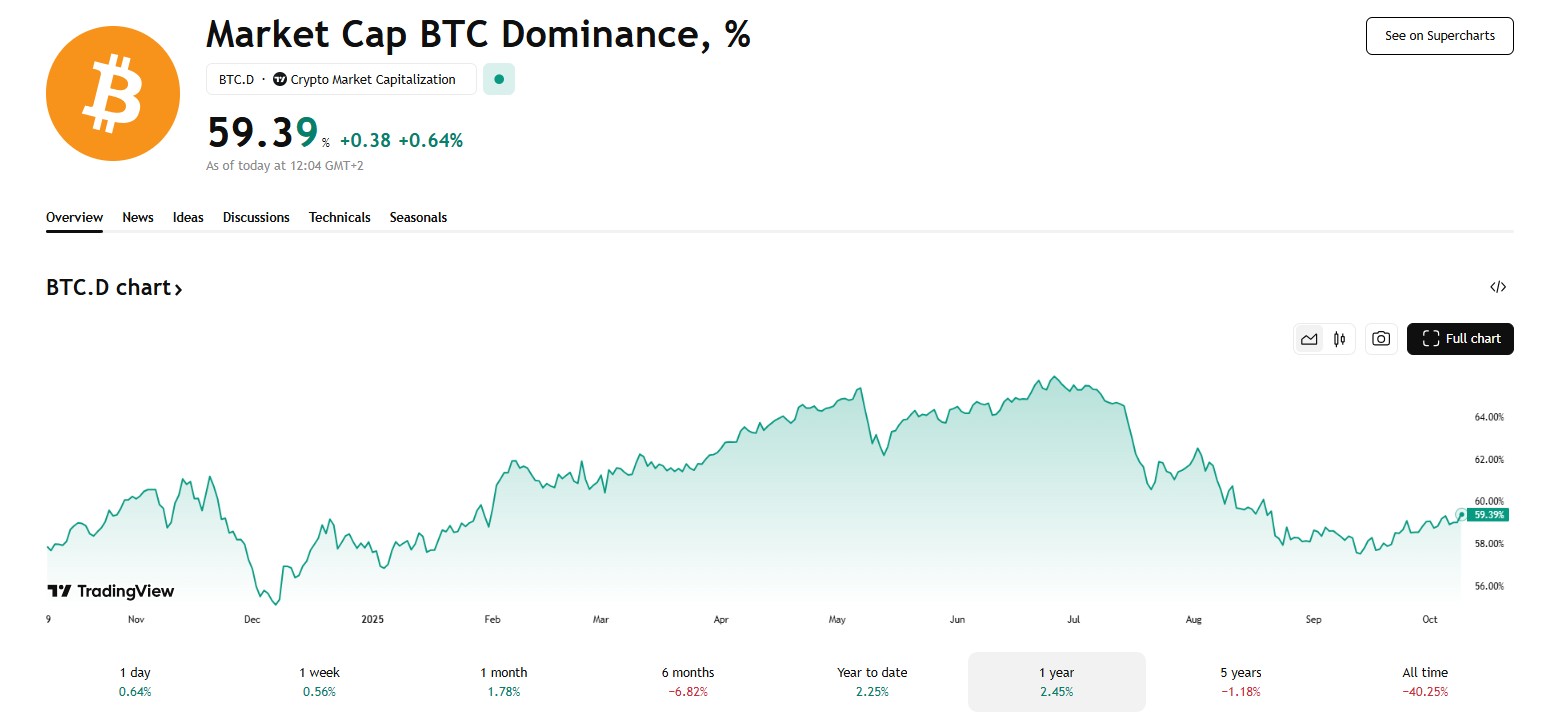Select the 1 day time range
The height and width of the screenshot is (725, 1542).
tap(135, 681)
